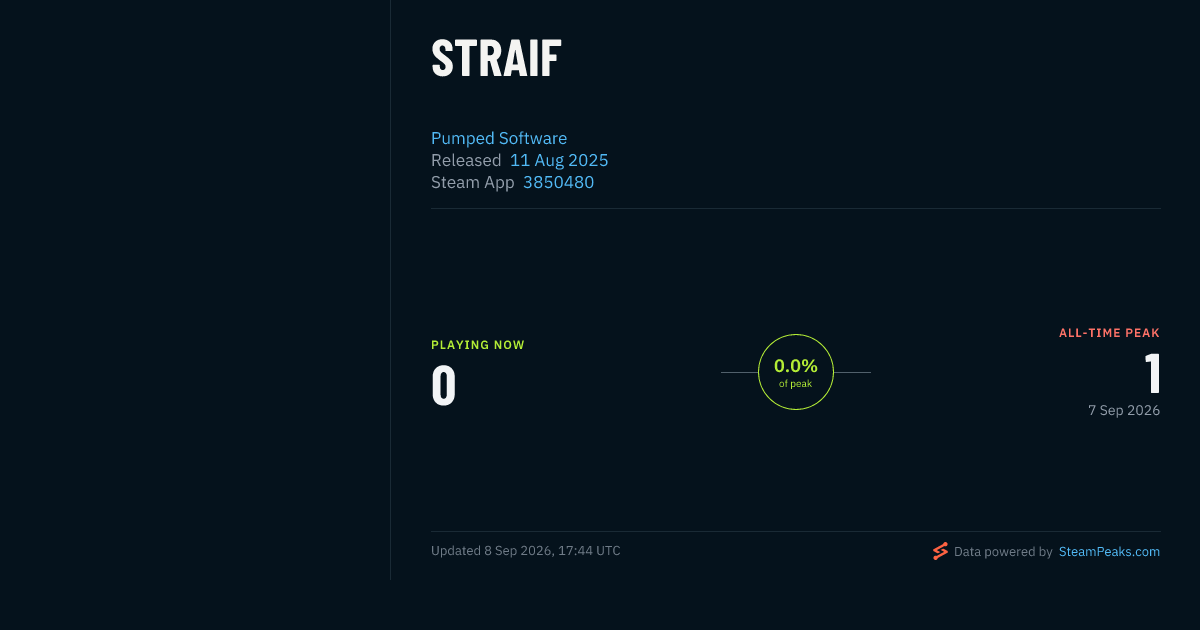The height and width of the screenshot is (630, 1200).
Task: Click the line right of percentage circle
Action: click(852, 372)
